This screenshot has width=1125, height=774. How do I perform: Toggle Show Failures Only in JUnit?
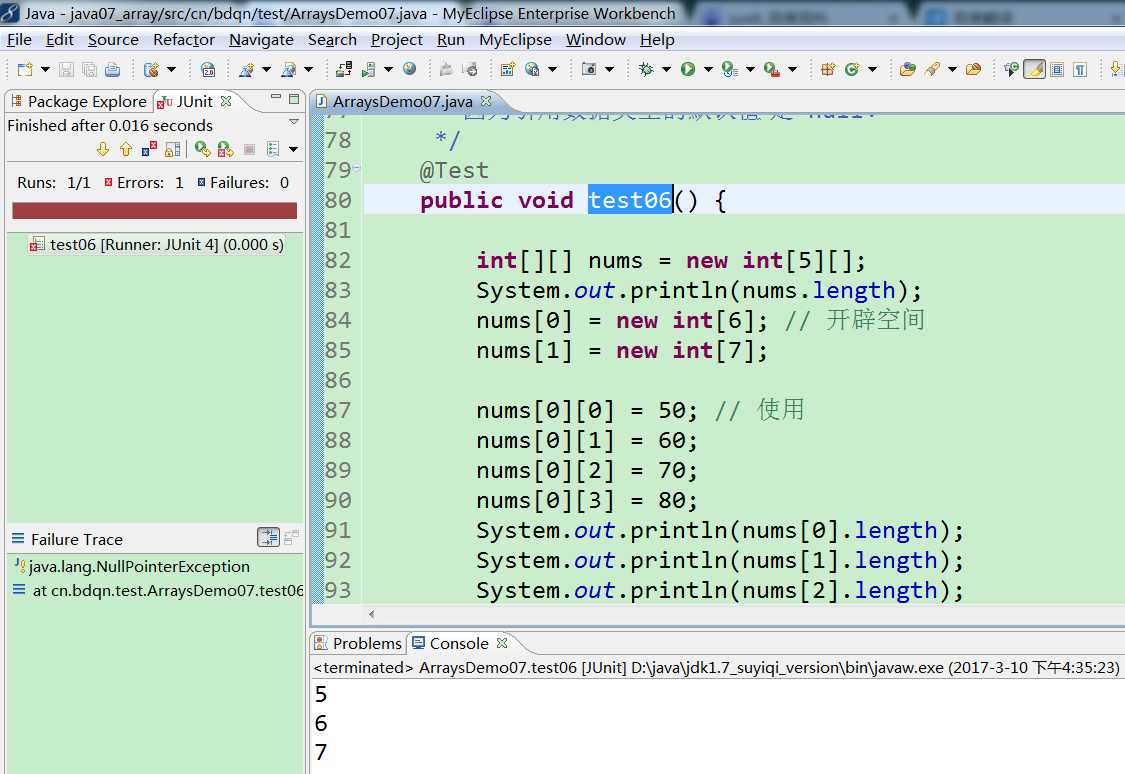point(149,149)
